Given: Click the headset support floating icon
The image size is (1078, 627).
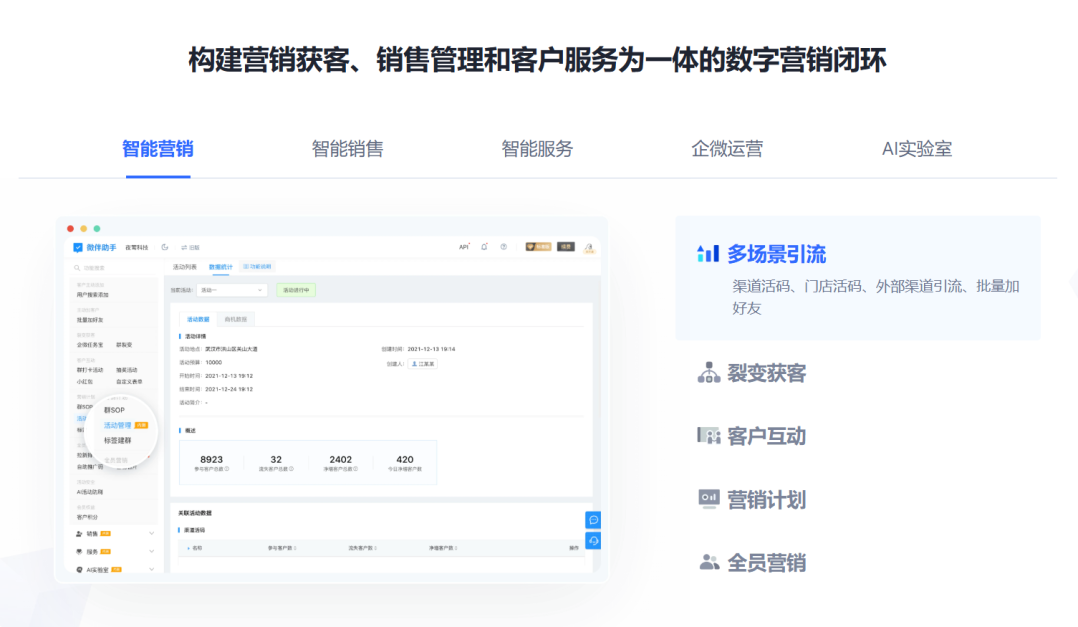Looking at the screenshot, I should (x=594, y=541).
